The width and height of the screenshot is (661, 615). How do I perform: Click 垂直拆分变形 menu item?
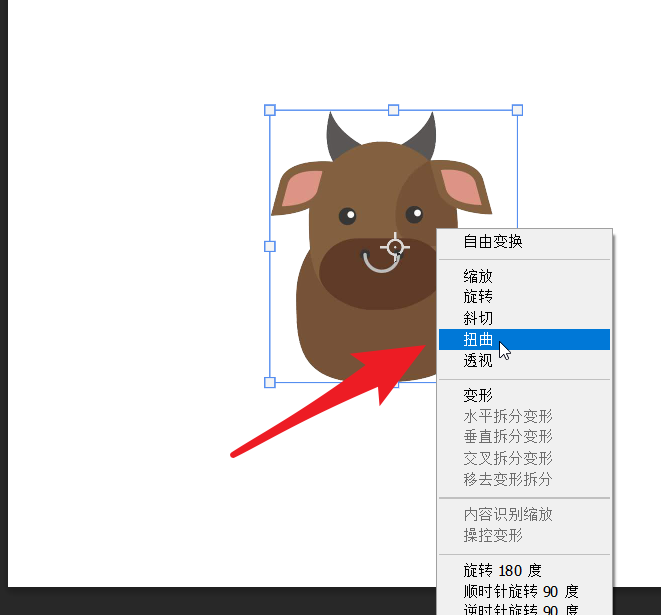[x=524, y=437]
